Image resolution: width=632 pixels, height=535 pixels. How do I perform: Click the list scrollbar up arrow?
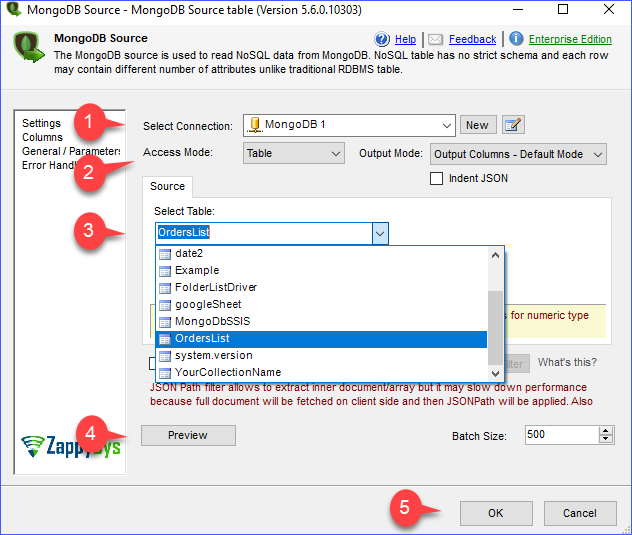495,255
